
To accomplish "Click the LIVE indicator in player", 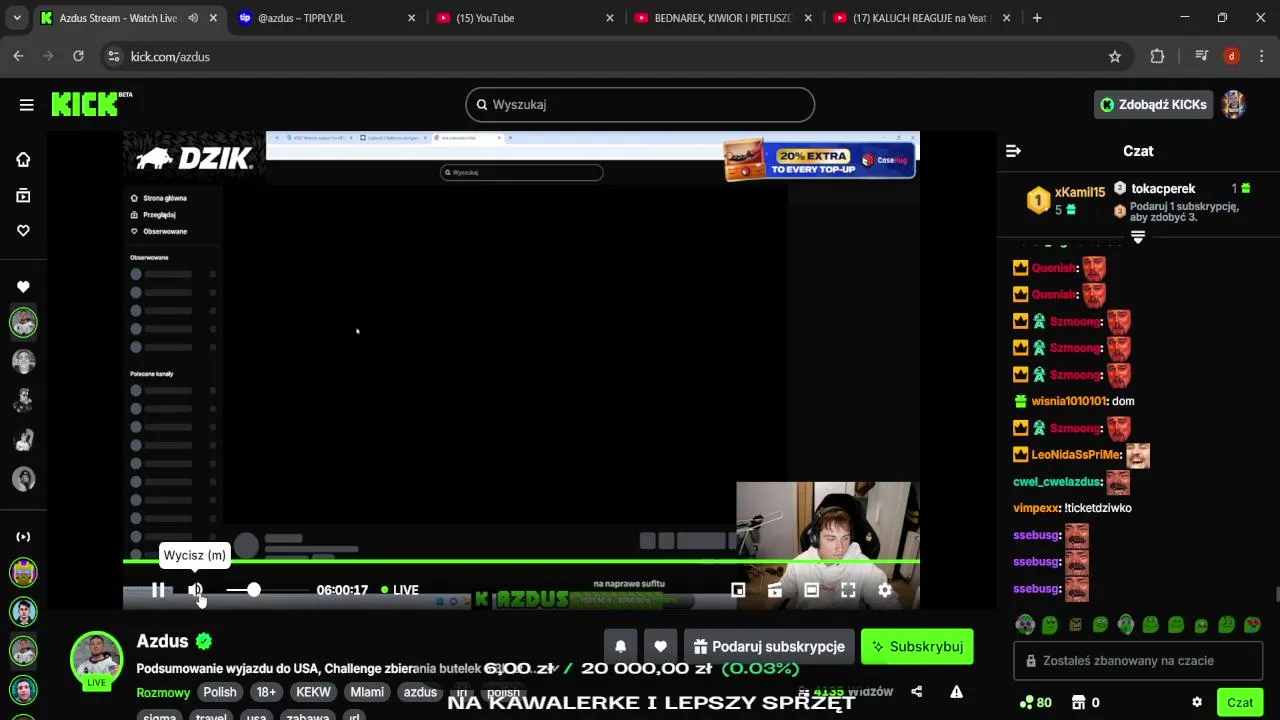I will (400, 590).
